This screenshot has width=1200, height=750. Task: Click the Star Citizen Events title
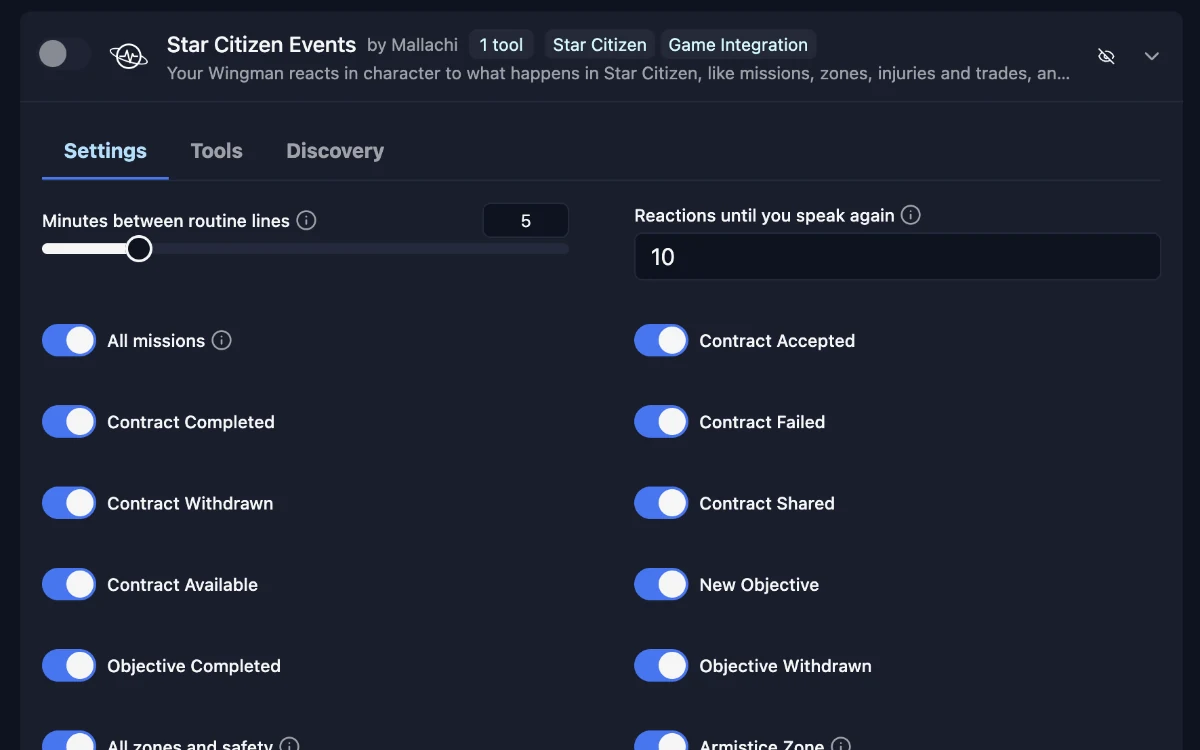pos(261,45)
